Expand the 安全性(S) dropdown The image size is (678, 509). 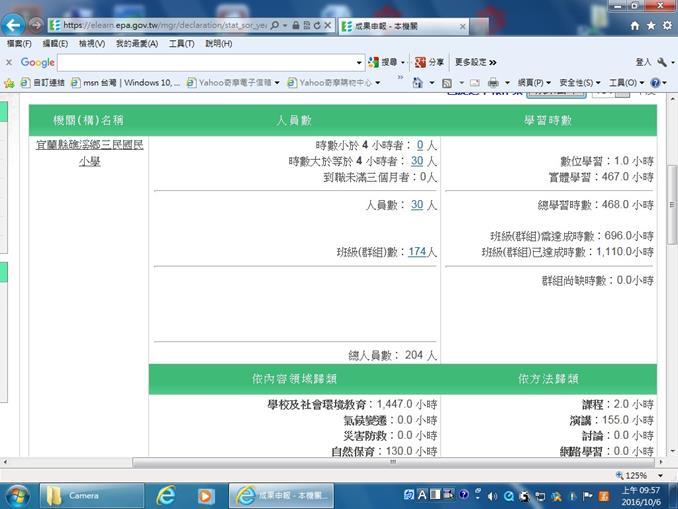click(x=580, y=82)
